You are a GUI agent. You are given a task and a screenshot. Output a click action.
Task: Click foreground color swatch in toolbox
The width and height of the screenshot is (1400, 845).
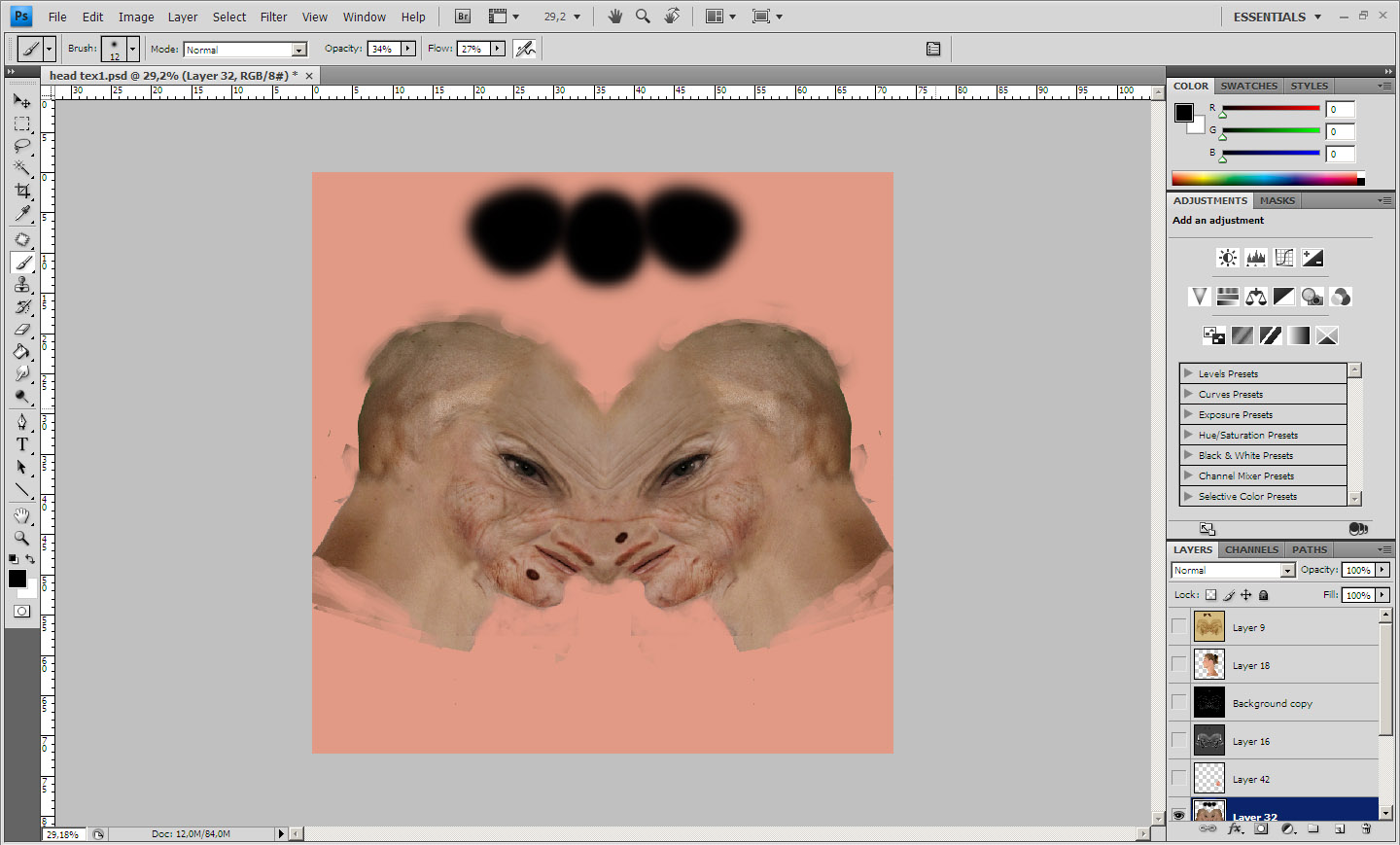(x=17, y=579)
